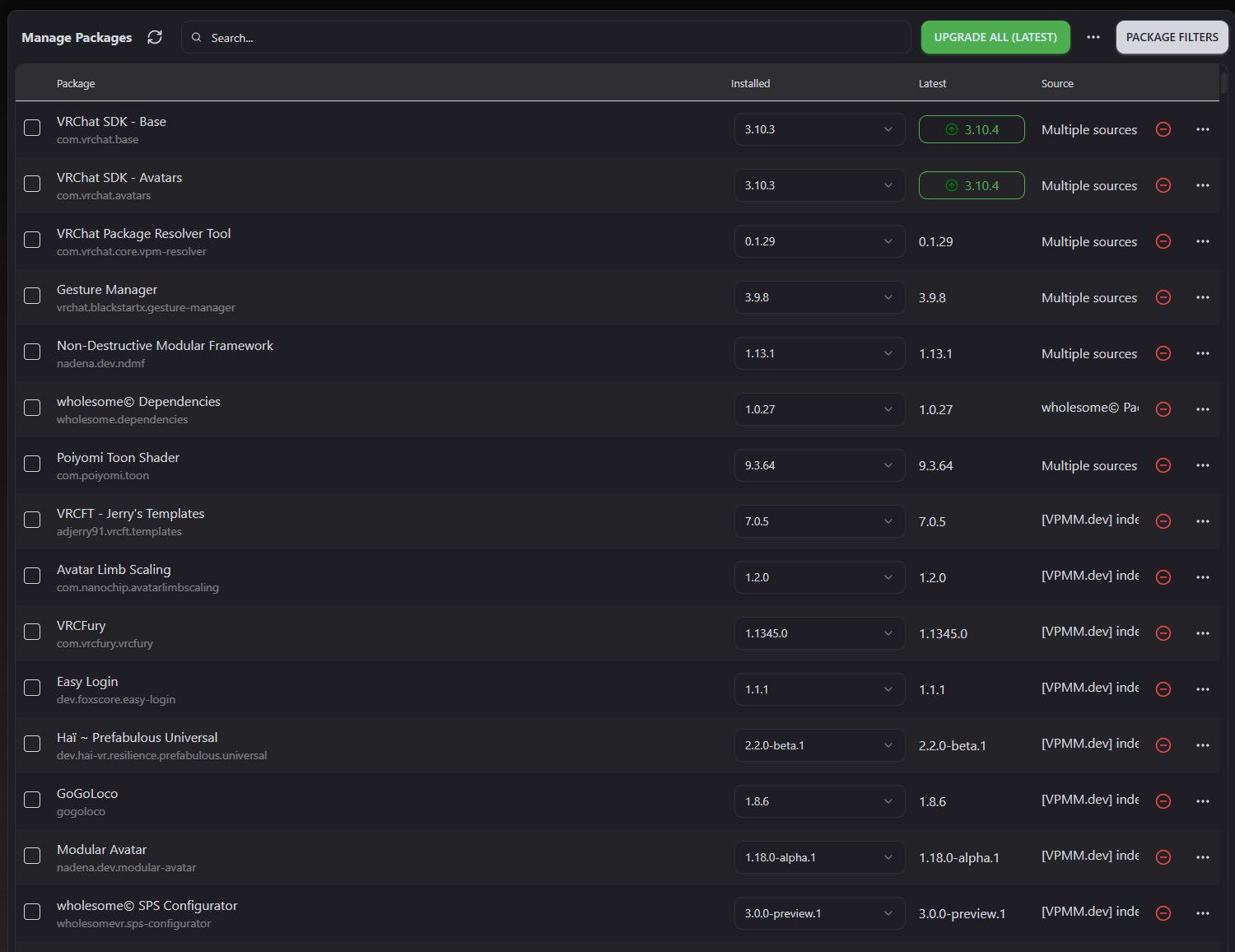Remove Gesture Manager package
1235x952 pixels.
1163,297
